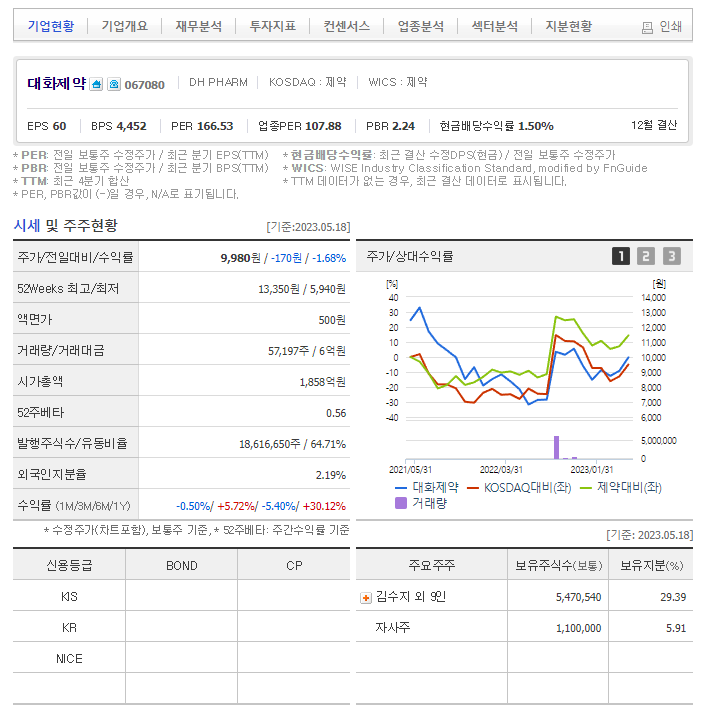The width and height of the screenshot is (708, 707).
Task: Click the BOND column header
Action: click(x=182, y=566)
